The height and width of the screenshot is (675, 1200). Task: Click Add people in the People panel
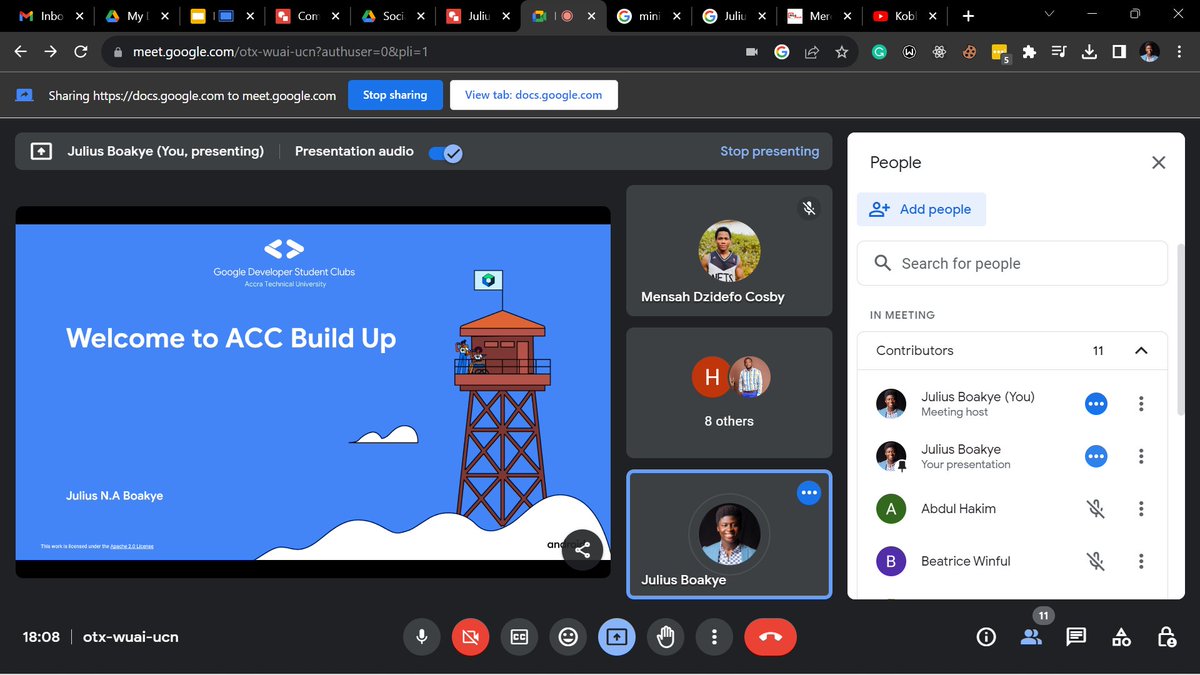921,209
